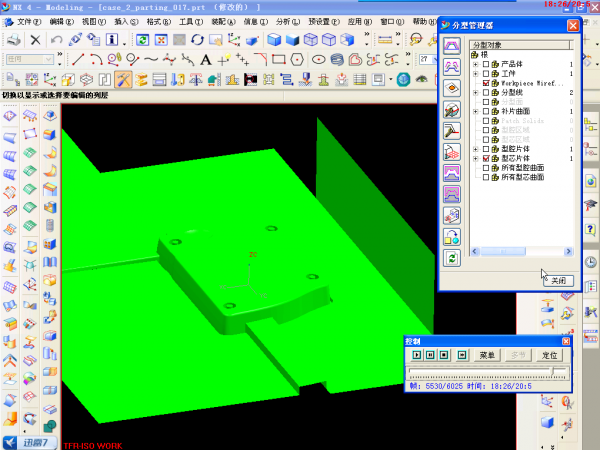Click the rotate view icon
The height and width of the screenshot is (450, 600).
pos(198,39)
